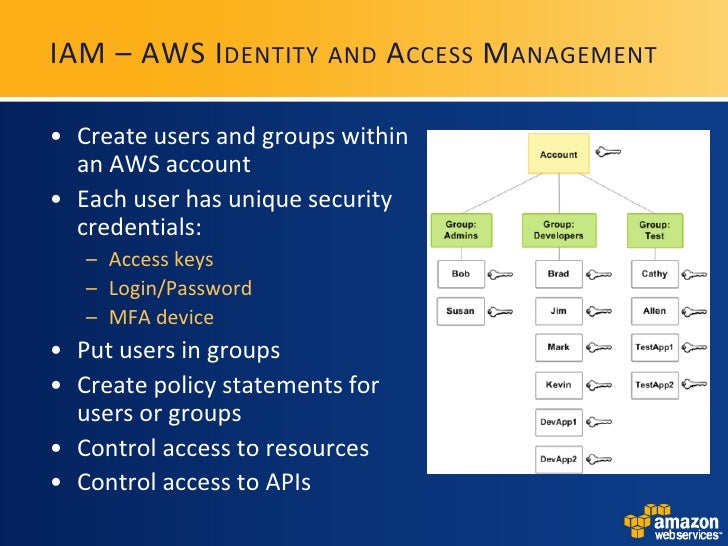Click the 'Put users in groups' bullet
The height and width of the screenshot is (546, 728).
point(178,351)
